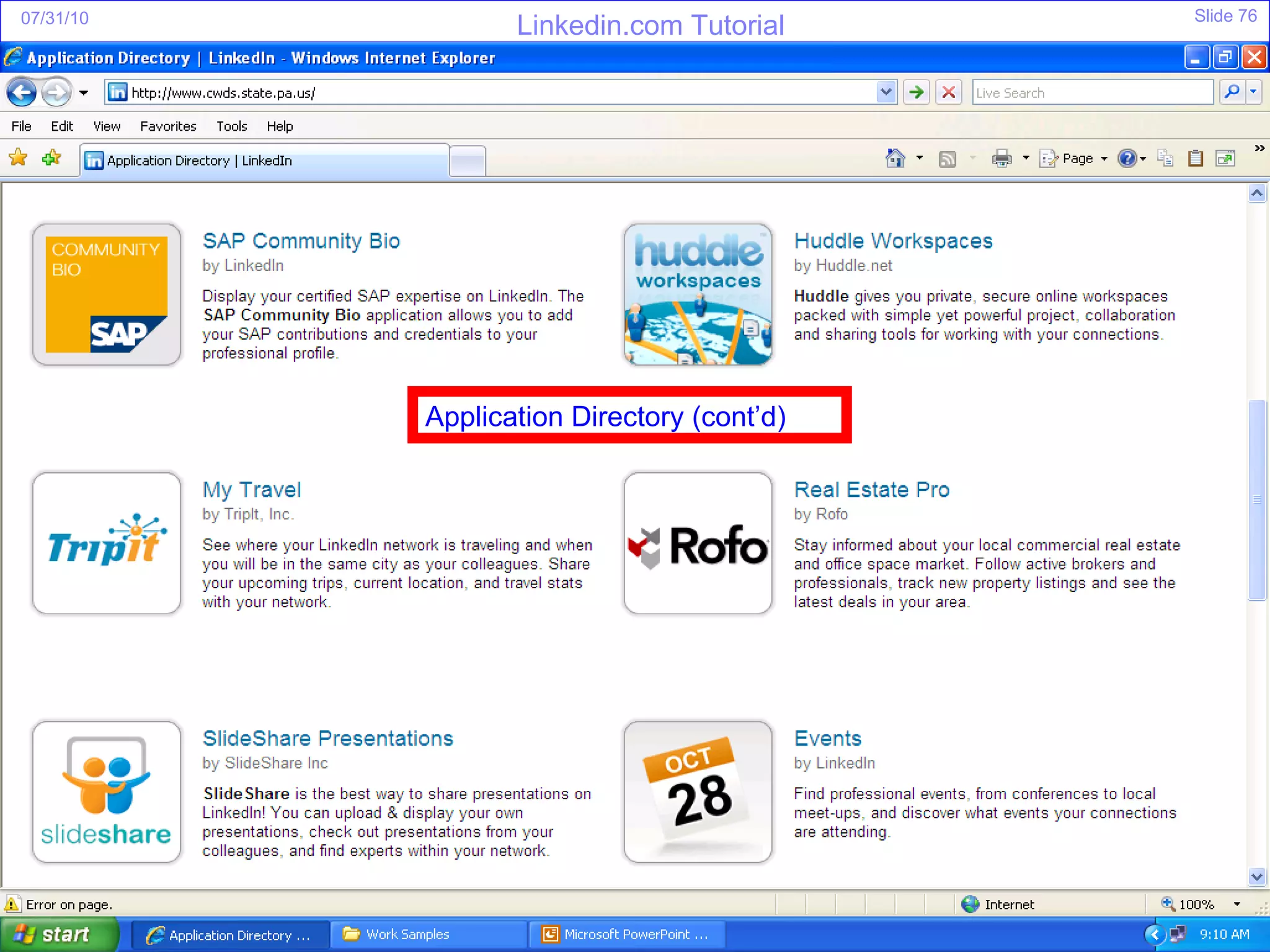The image size is (1270, 952).
Task: Select the Application Directory | LinkedIn tab
Action: tap(264, 161)
